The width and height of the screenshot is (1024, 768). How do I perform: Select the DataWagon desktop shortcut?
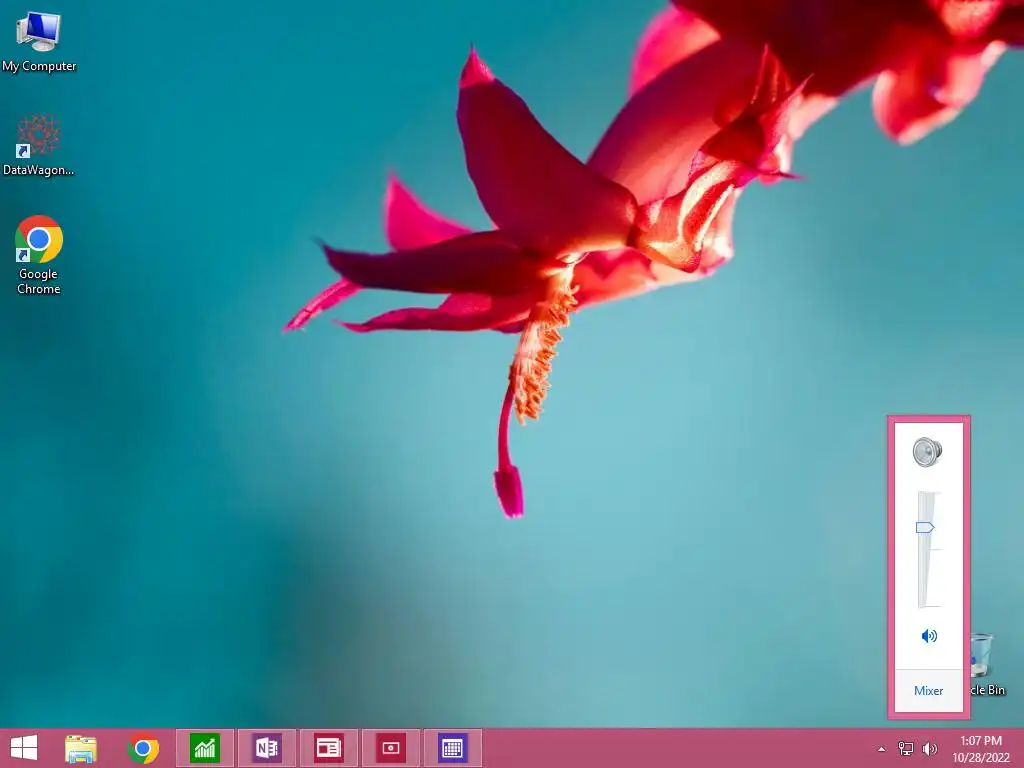coord(39,145)
